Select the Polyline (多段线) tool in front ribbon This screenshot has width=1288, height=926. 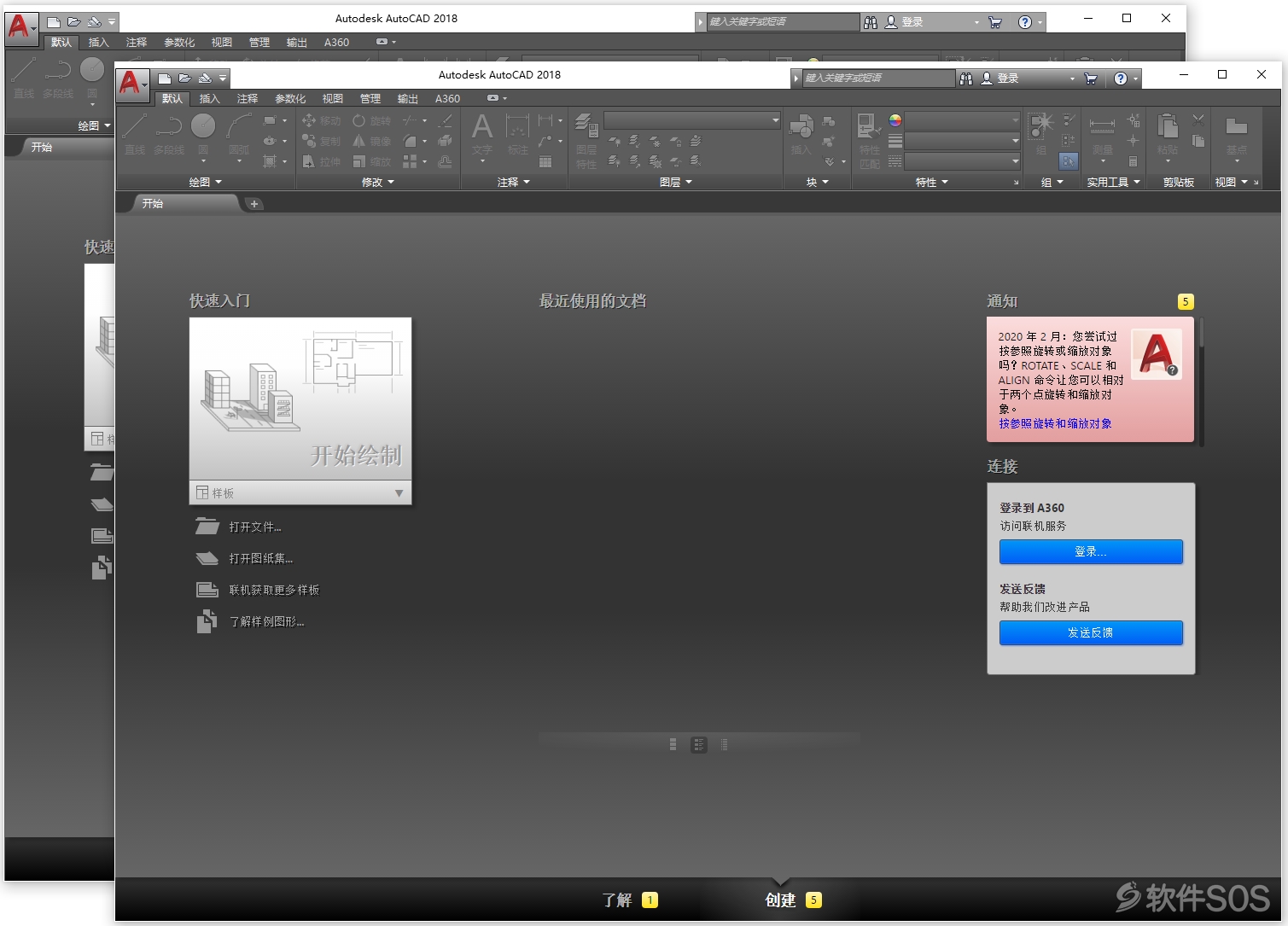[168, 134]
